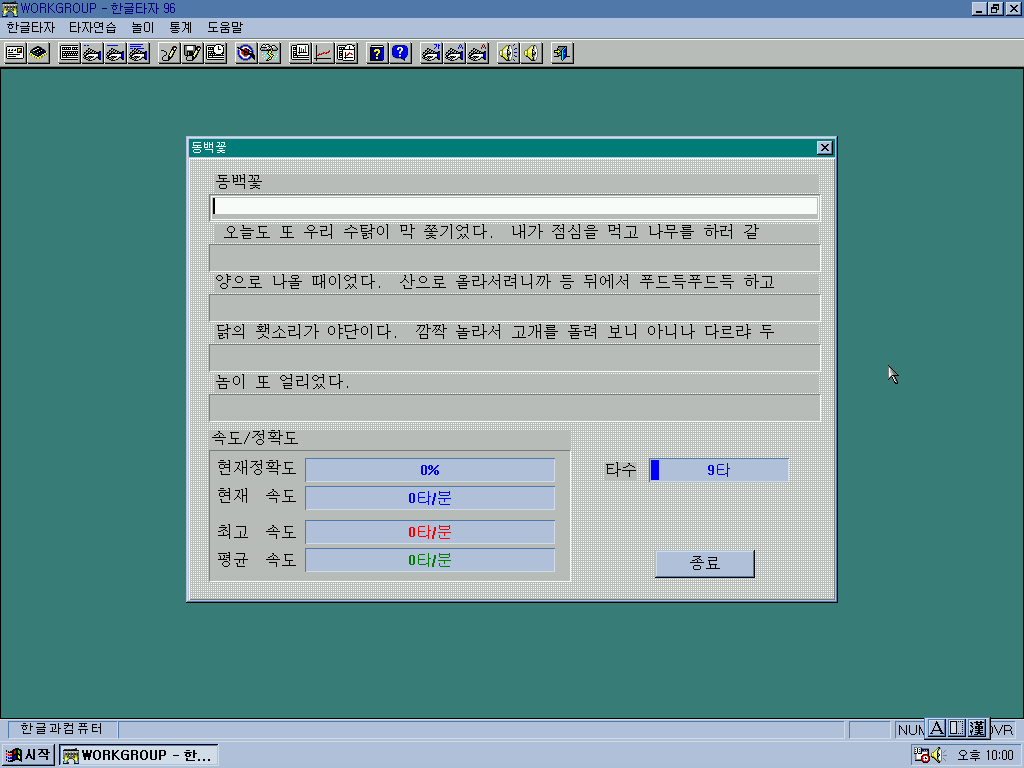The height and width of the screenshot is (768, 1024).
Task: Close the 동백꽃 dialog
Action: [x=825, y=148]
